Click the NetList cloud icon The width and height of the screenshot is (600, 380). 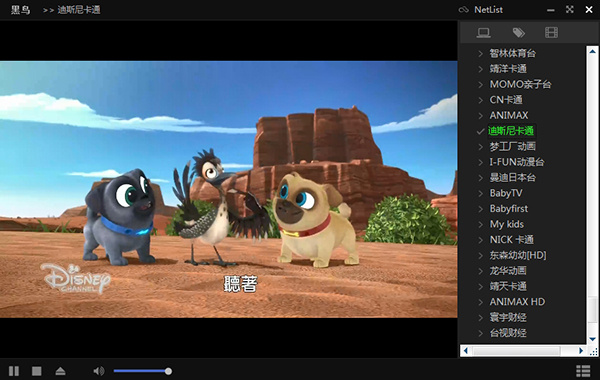pyautogui.click(x=463, y=10)
